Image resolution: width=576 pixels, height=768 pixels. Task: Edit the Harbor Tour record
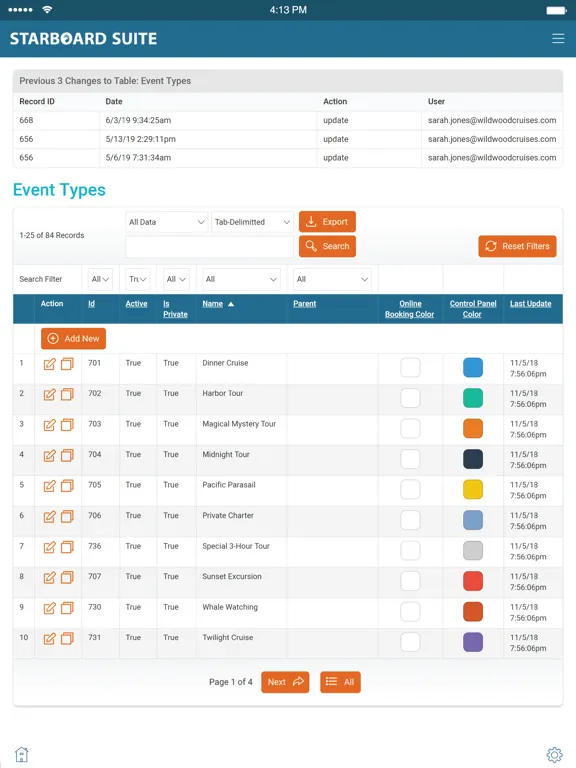[49, 394]
